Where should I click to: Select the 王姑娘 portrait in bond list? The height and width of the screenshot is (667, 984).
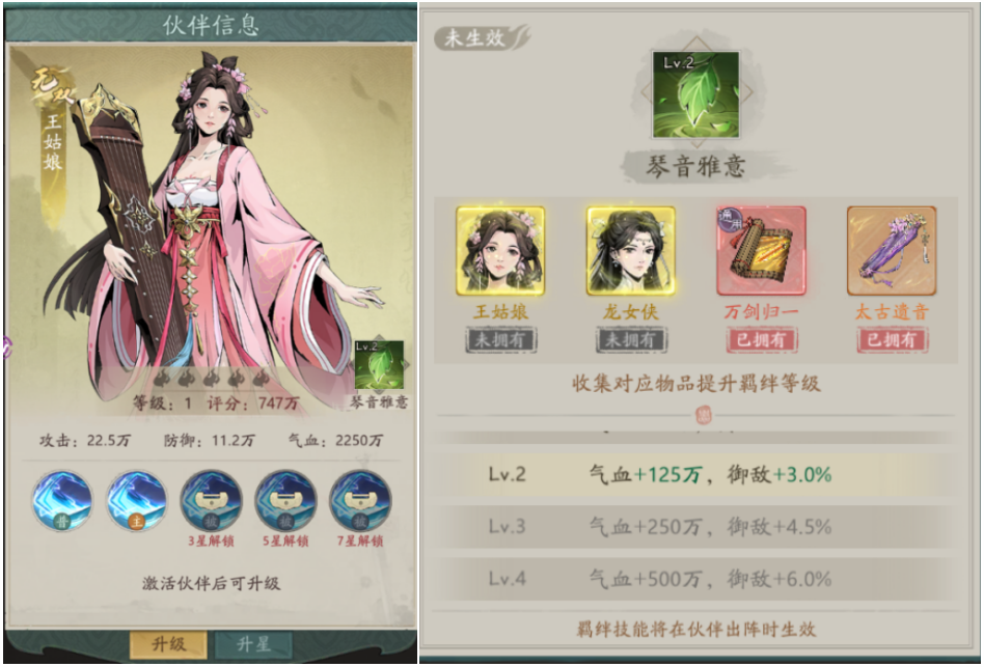(x=500, y=251)
